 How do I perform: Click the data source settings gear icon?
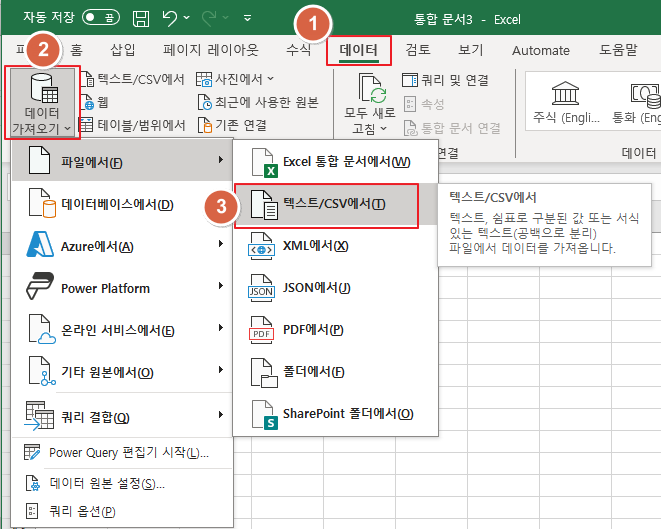(33, 483)
